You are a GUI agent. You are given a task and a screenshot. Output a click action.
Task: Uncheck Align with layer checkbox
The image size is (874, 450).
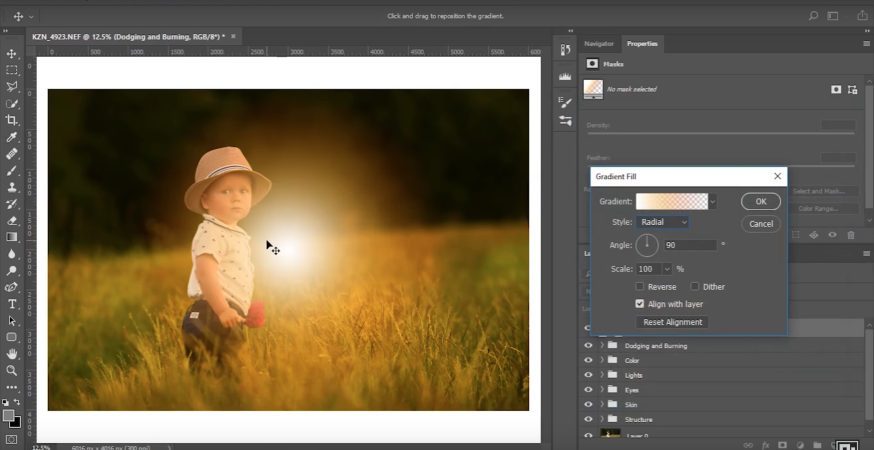(x=640, y=304)
